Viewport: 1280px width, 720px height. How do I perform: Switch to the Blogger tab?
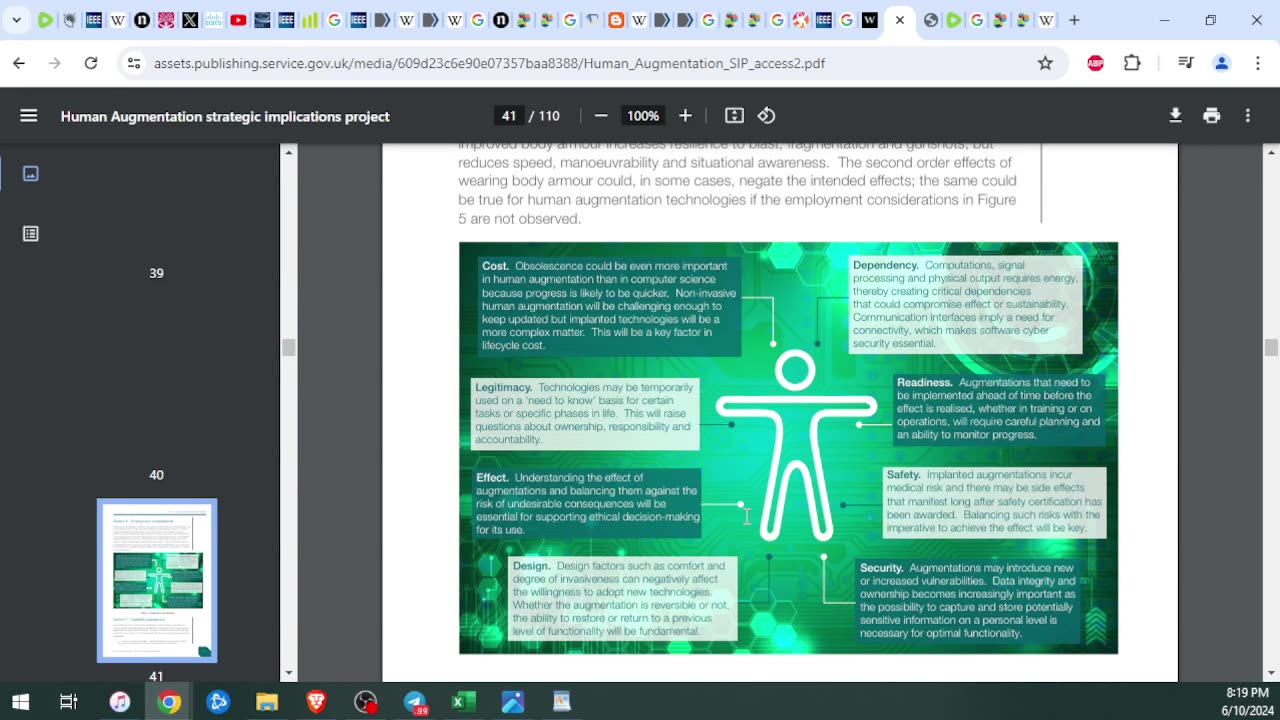tap(616, 20)
